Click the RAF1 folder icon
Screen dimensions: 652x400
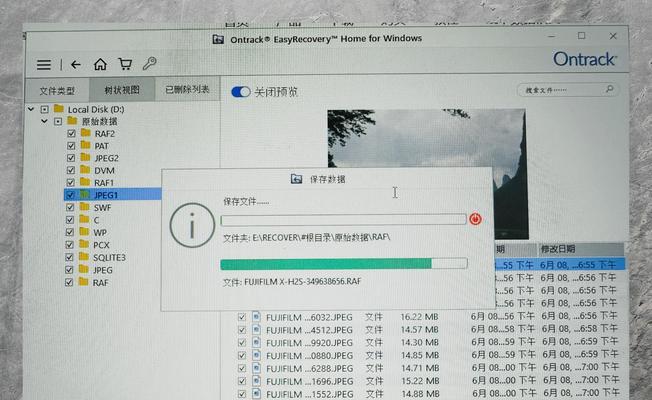[x=85, y=182]
